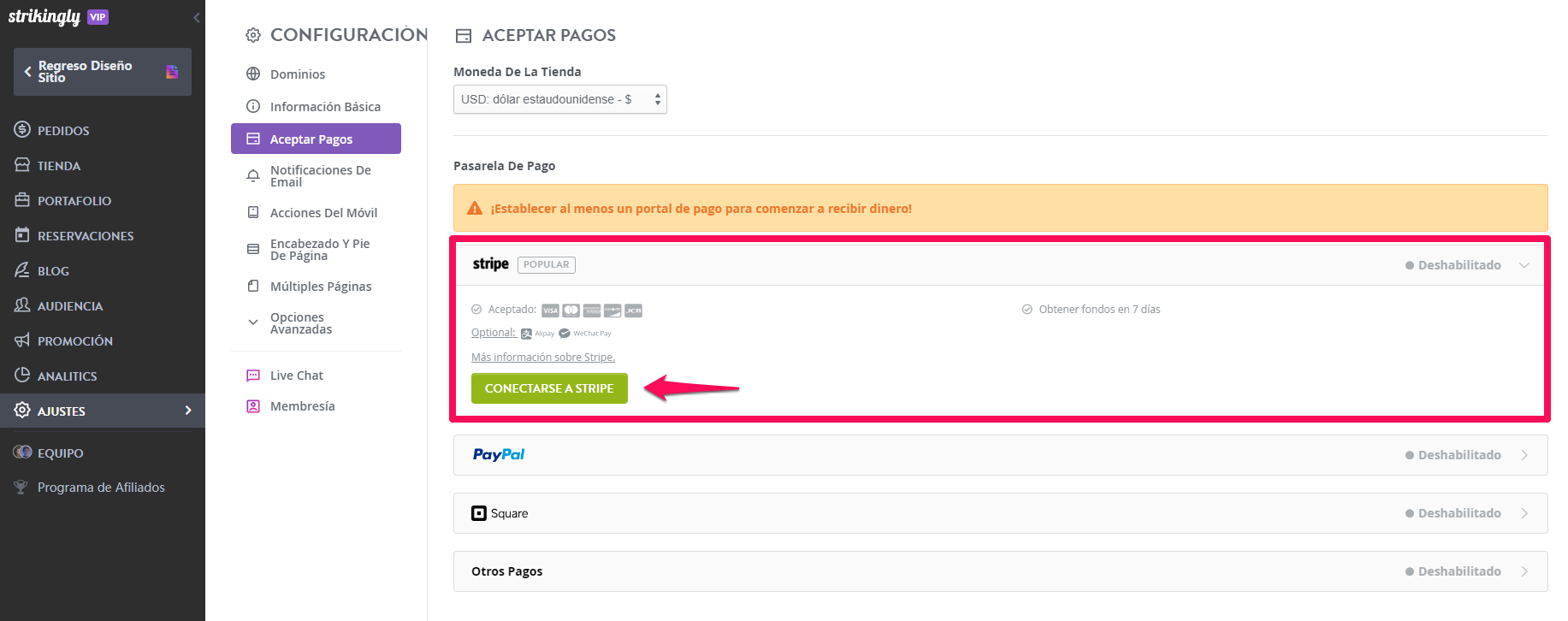
Task: Click the Dominios globe icon
Action: pos(253,74)
